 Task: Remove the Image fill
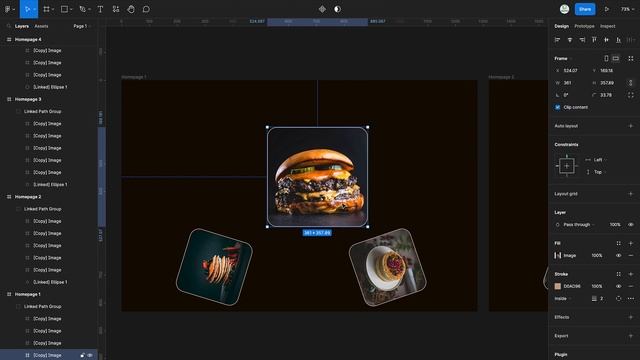(x=631, y=256)
